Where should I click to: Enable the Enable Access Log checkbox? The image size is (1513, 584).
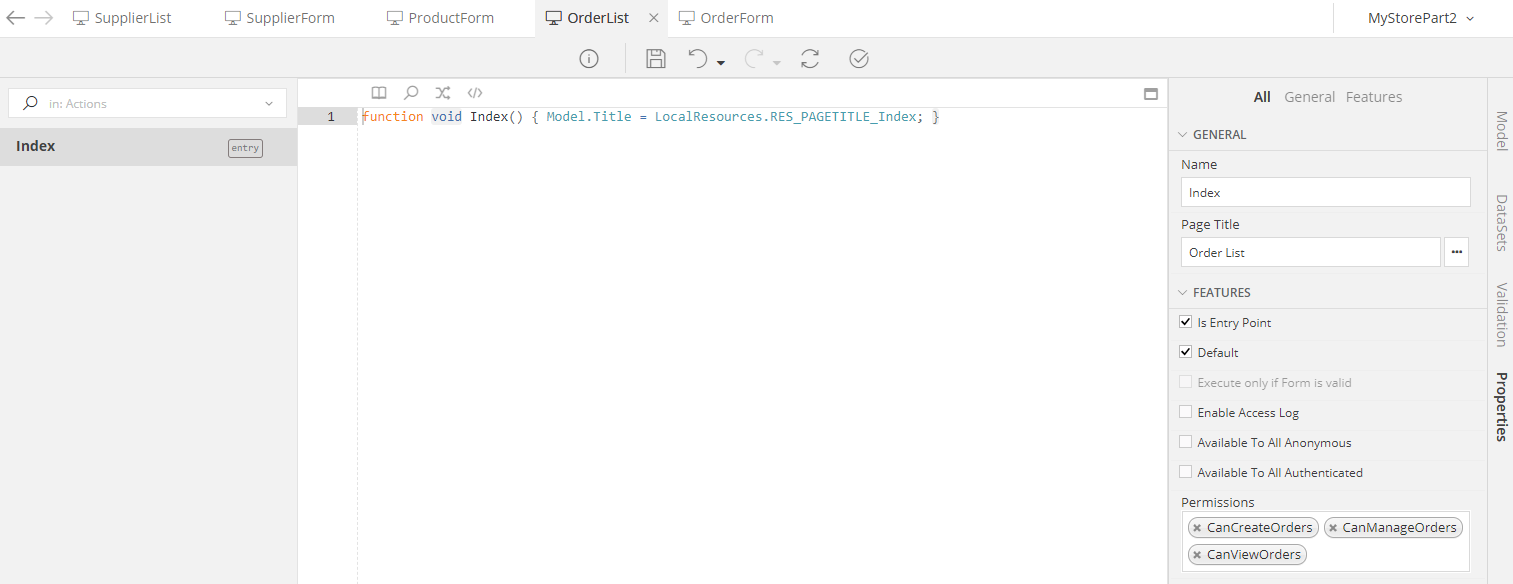pyautogui.click(x=1186, y=413)
